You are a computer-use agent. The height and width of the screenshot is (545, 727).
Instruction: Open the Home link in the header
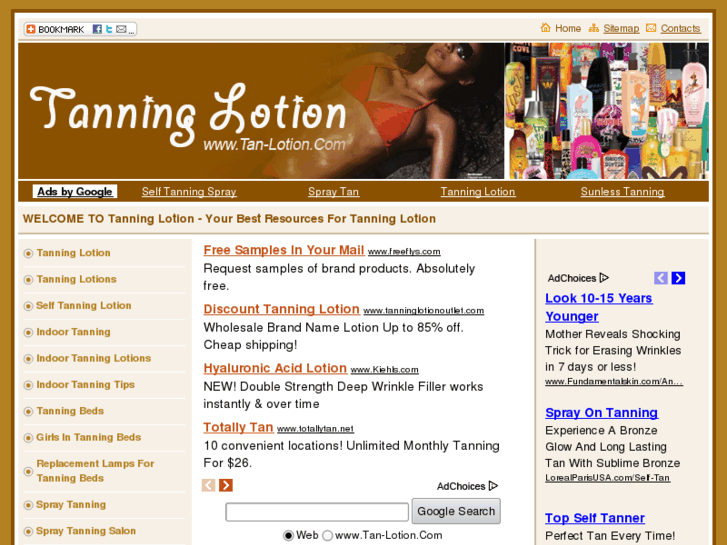coord(568,28)
